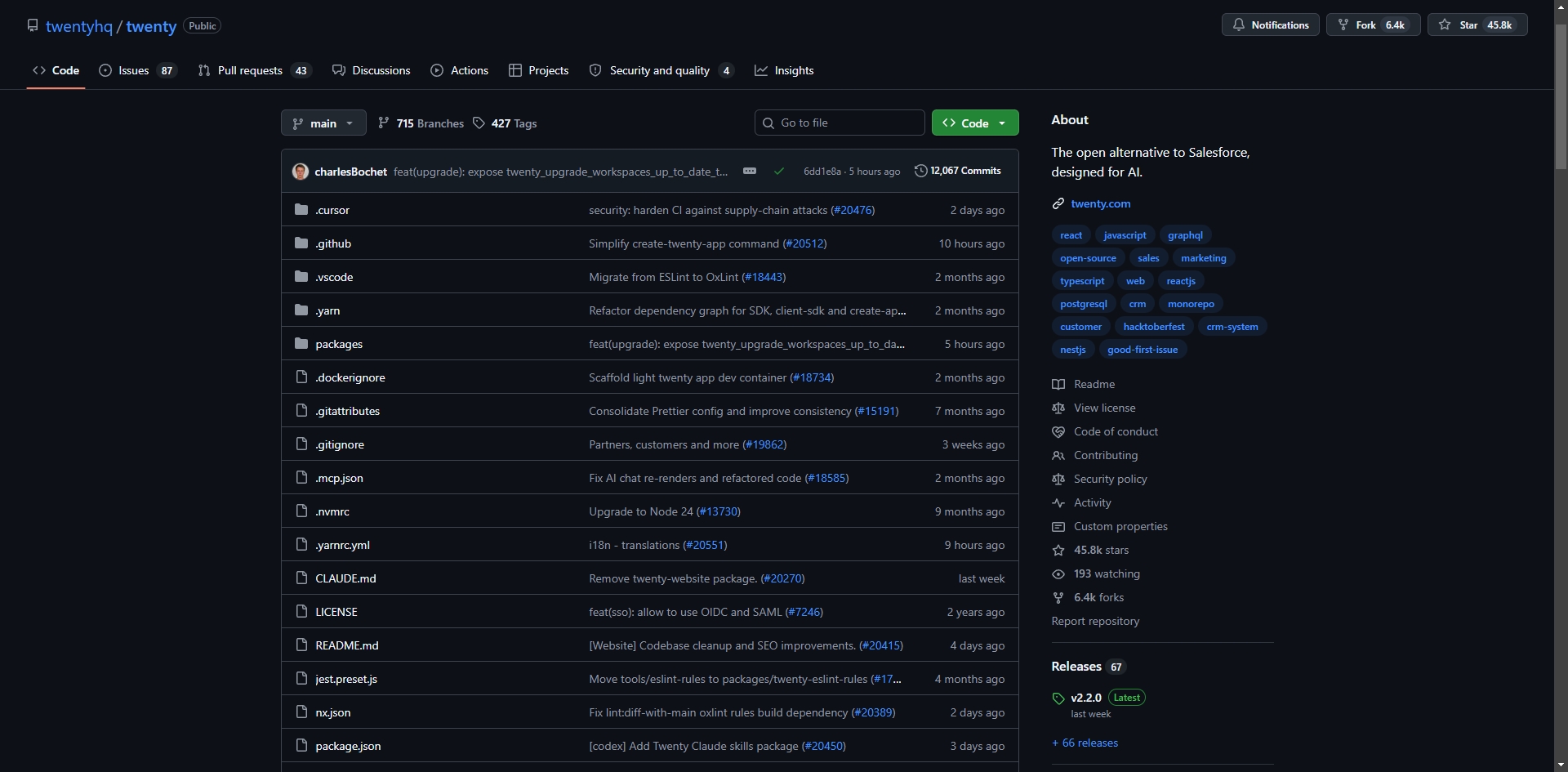Click the heart icon beside Code of conduct

1058,432
